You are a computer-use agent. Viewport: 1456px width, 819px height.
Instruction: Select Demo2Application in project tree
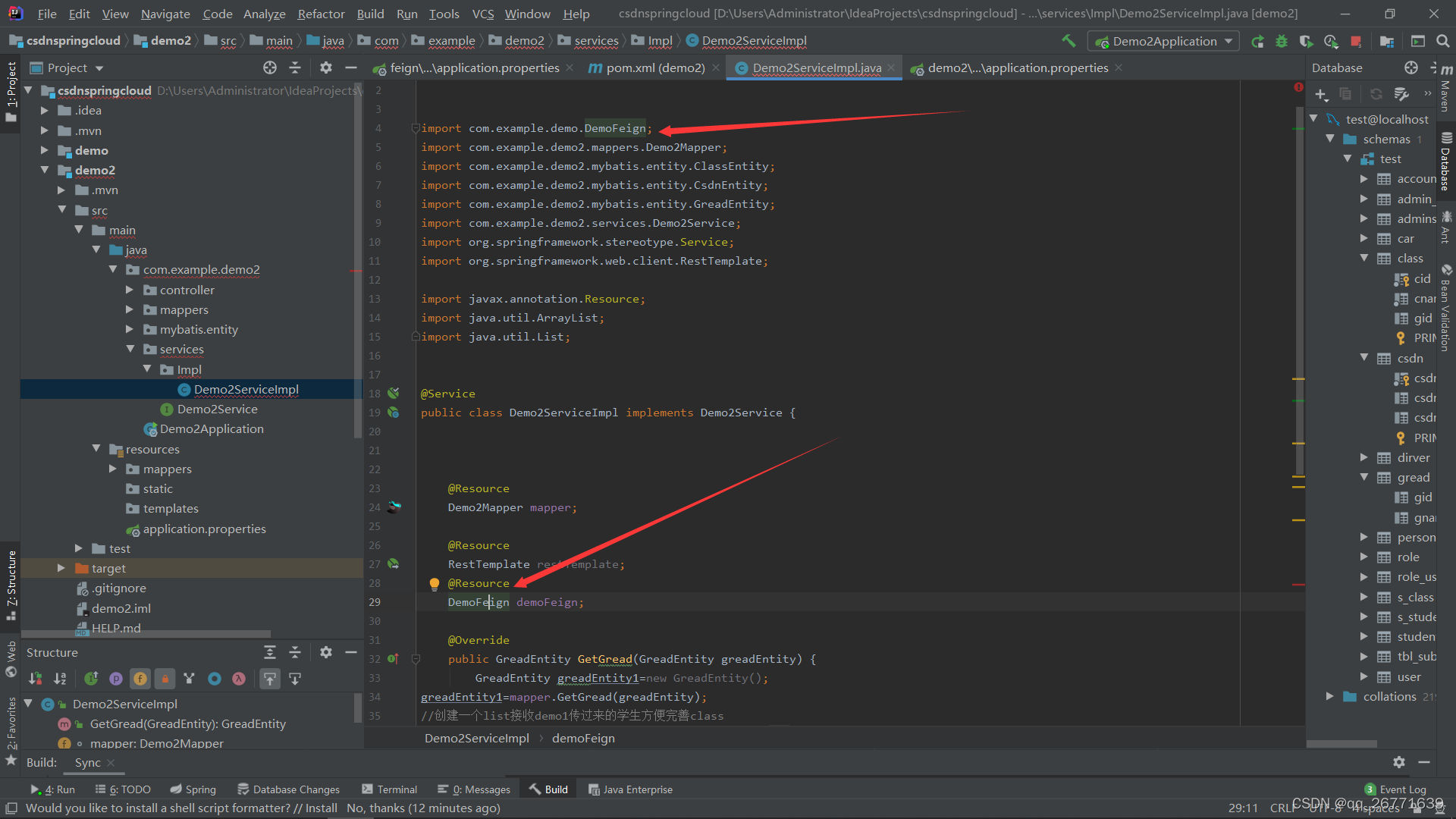211,429
